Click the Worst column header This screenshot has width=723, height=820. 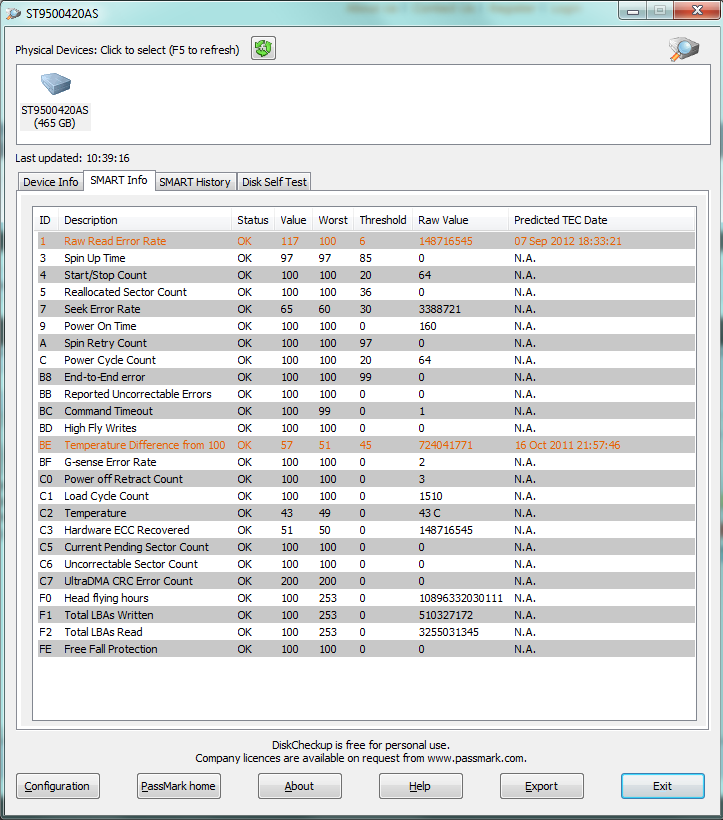coord(333,220)
